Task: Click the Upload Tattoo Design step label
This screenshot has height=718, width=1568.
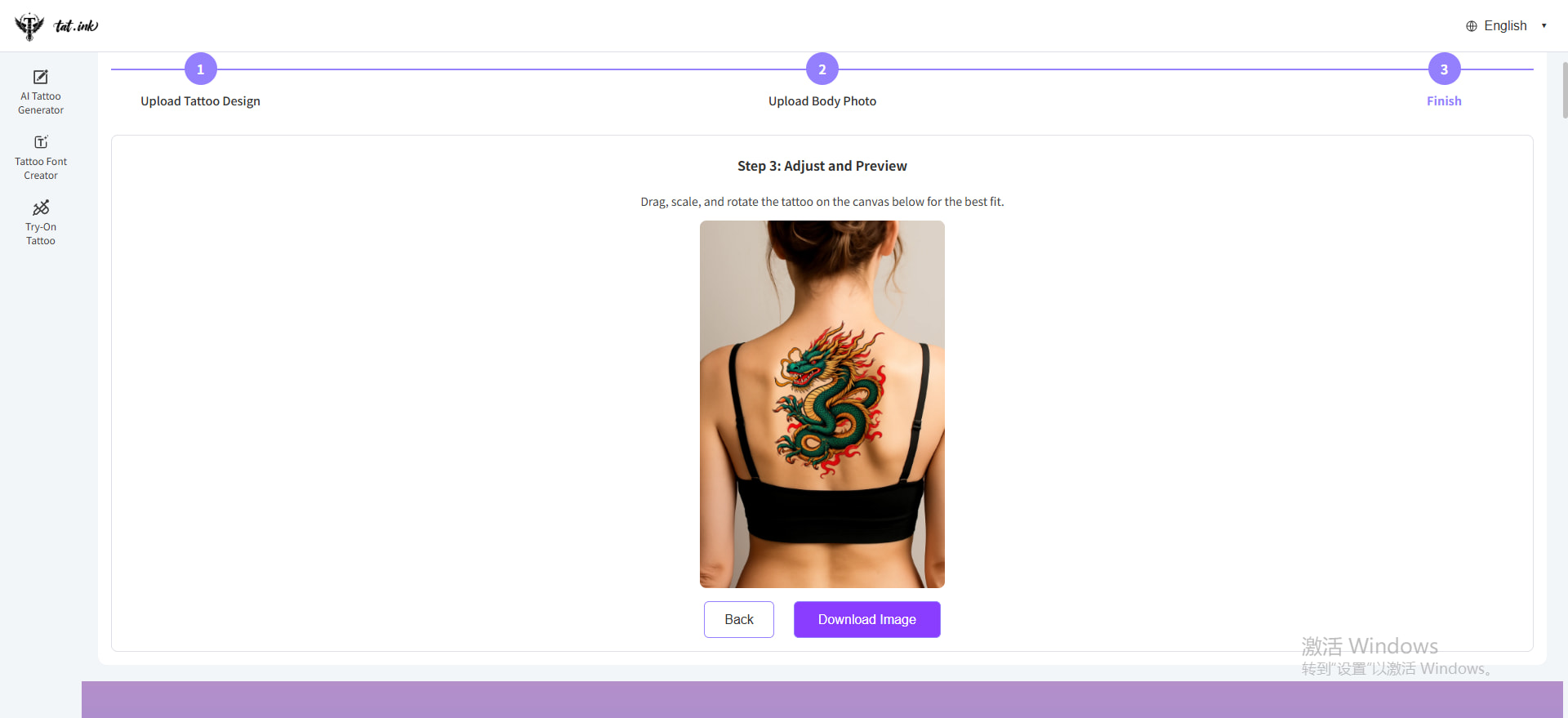Action: click(200, 101)
